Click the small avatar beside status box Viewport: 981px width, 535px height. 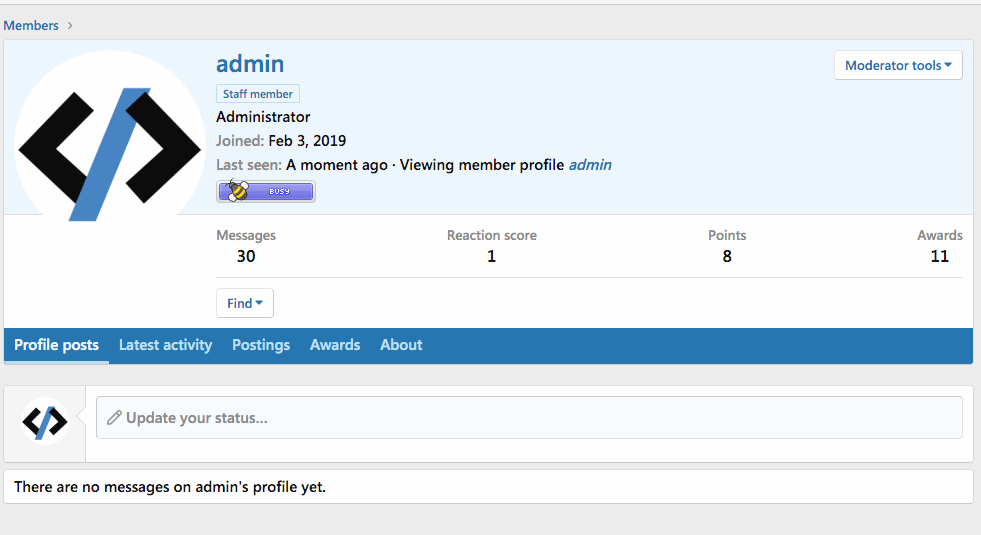tap(45, 422)
